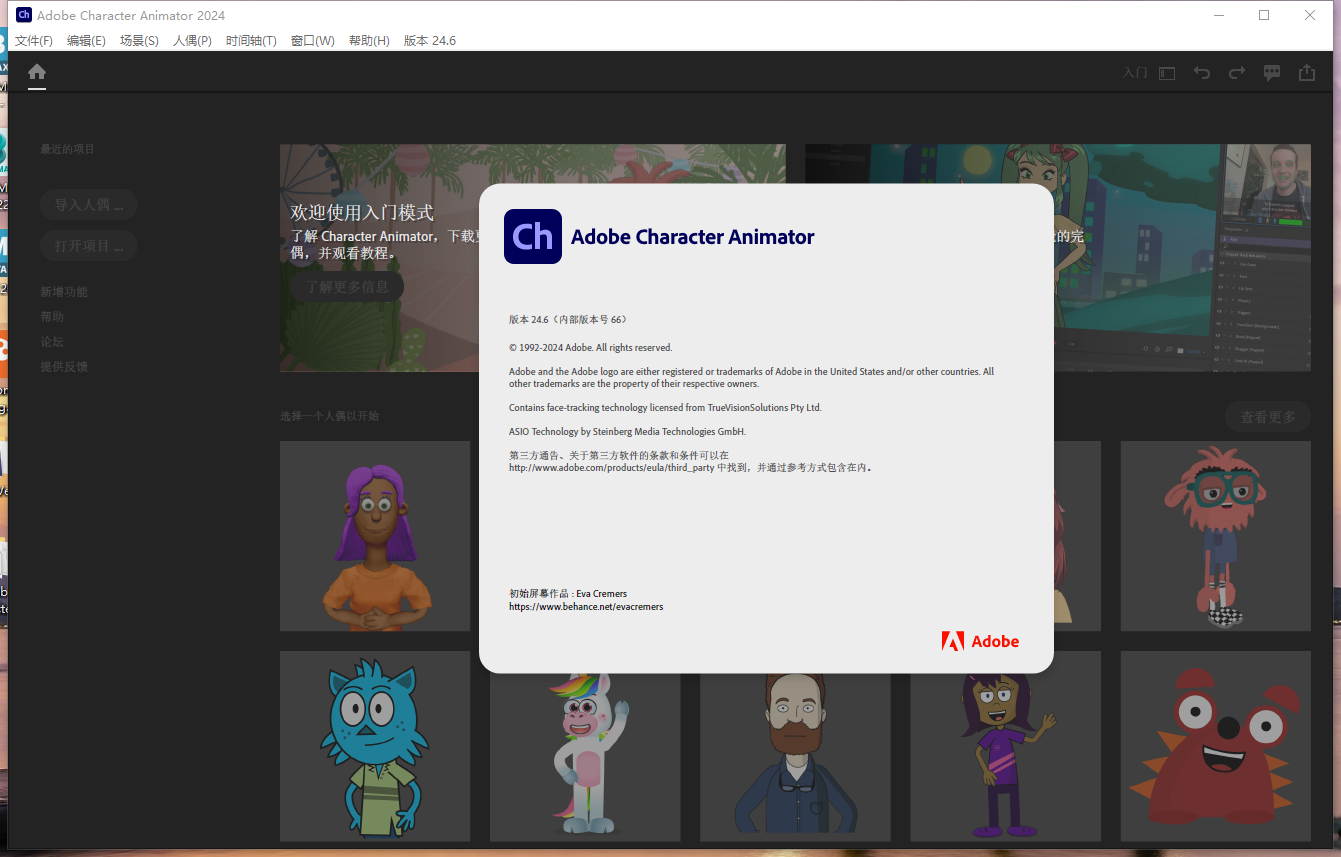Viewport: 1341px width, 857px height.
Task: Click the 了解更多信息 button
Action: 347,287
